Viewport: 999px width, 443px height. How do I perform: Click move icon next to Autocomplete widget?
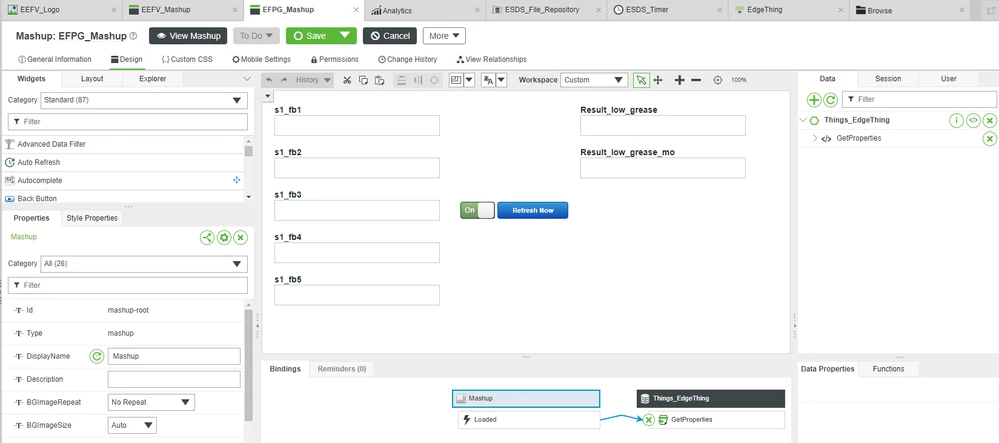pyautogui.click(x=237, y=180)
